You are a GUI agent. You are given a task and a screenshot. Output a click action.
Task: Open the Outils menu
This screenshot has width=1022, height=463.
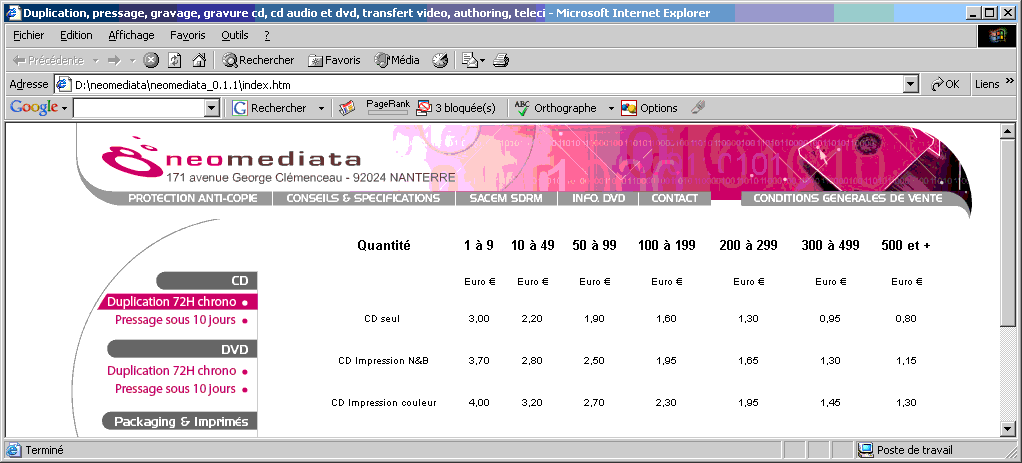pyautogui.click(x=235, y=35)
